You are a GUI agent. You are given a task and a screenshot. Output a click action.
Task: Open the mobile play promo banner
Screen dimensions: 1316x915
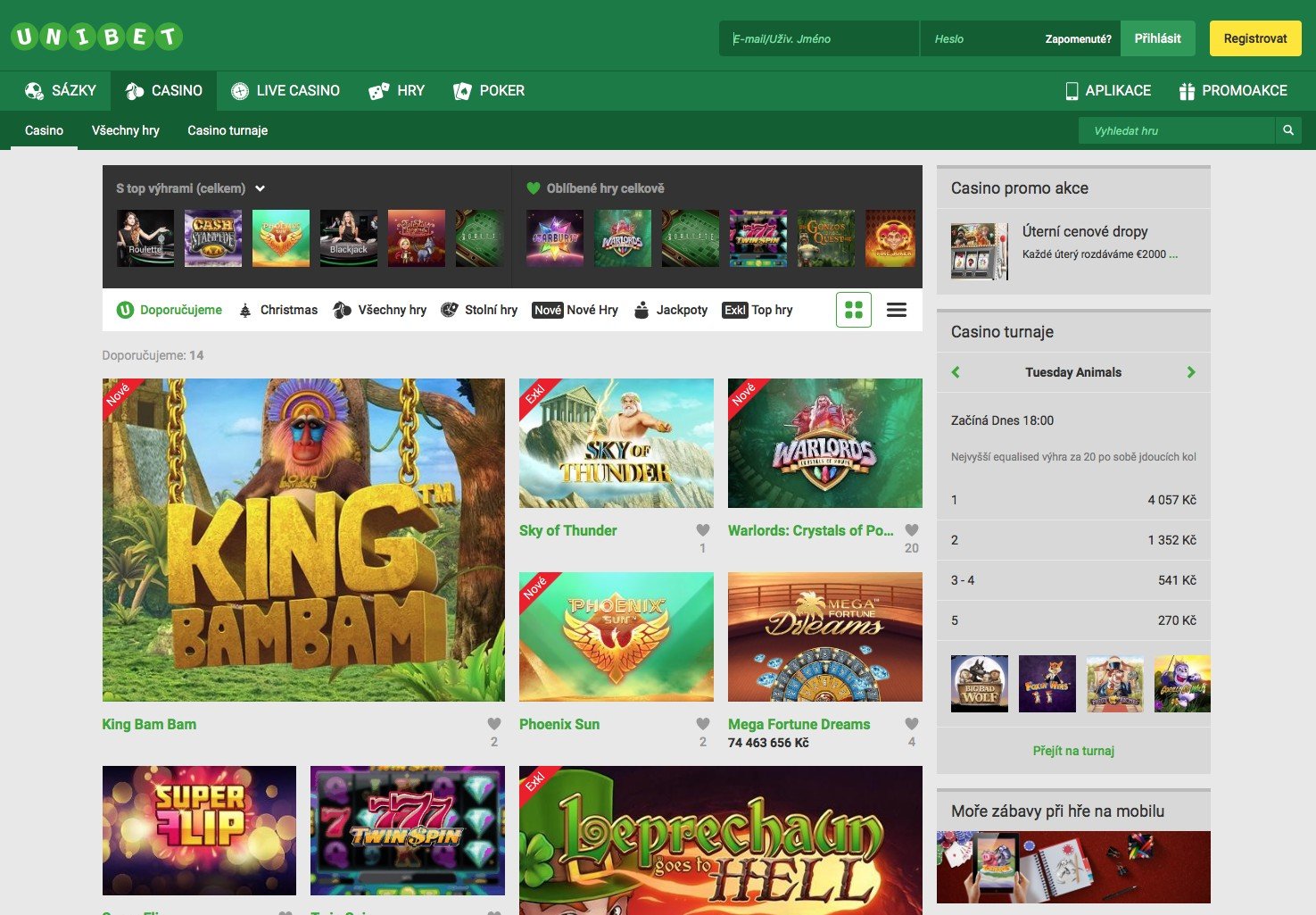pos(1073,867)
